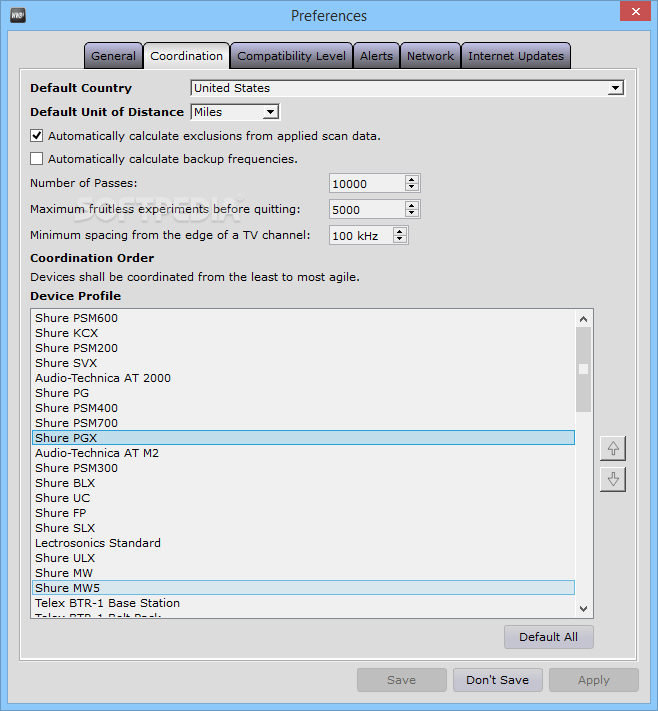Image resolution: width=658 pixels, height=711 pixels.
Task: Click the Number of Passes value field
Action: coord(367,184)
